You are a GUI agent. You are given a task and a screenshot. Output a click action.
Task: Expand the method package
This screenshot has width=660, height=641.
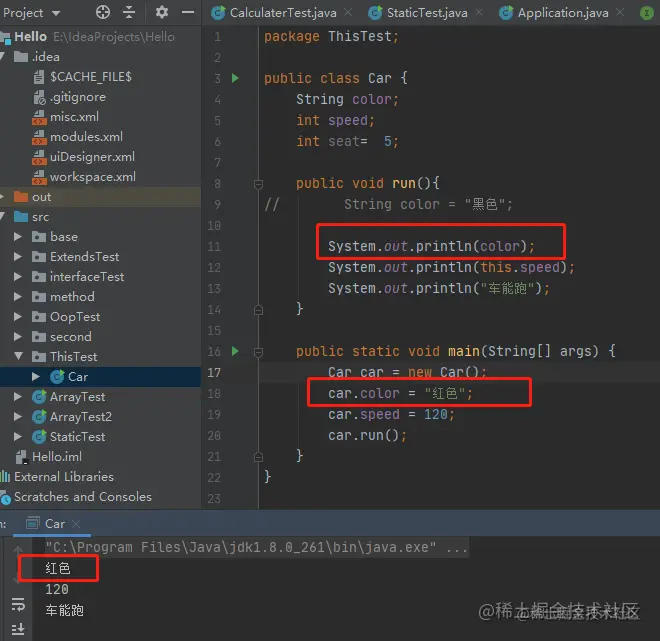coord(18,297)
